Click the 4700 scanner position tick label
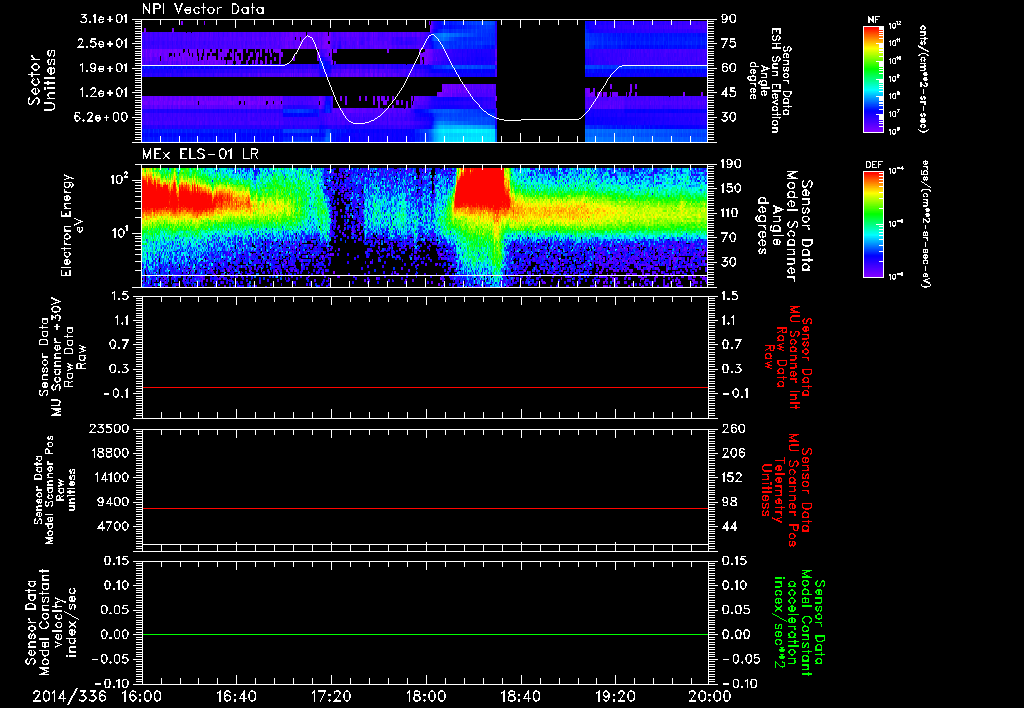Viewport: 1024px width, 708px height. 114,526
